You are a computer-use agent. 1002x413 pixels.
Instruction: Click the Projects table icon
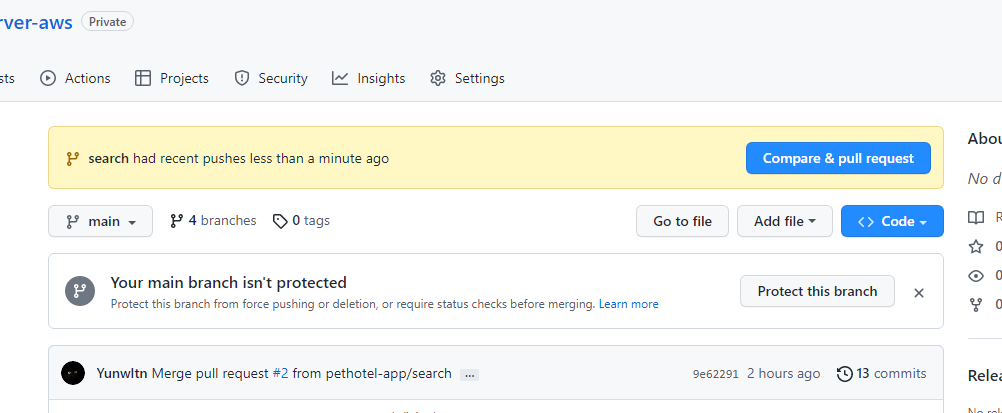tap(143, 78)
